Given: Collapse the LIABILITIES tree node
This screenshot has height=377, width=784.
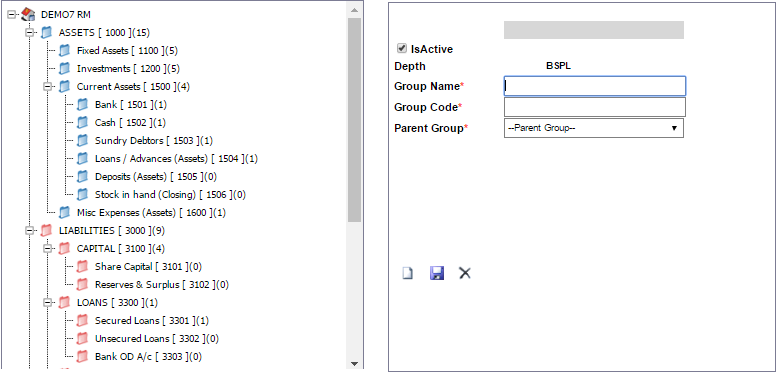Looking at the screenshot, I should click(30, 230).
